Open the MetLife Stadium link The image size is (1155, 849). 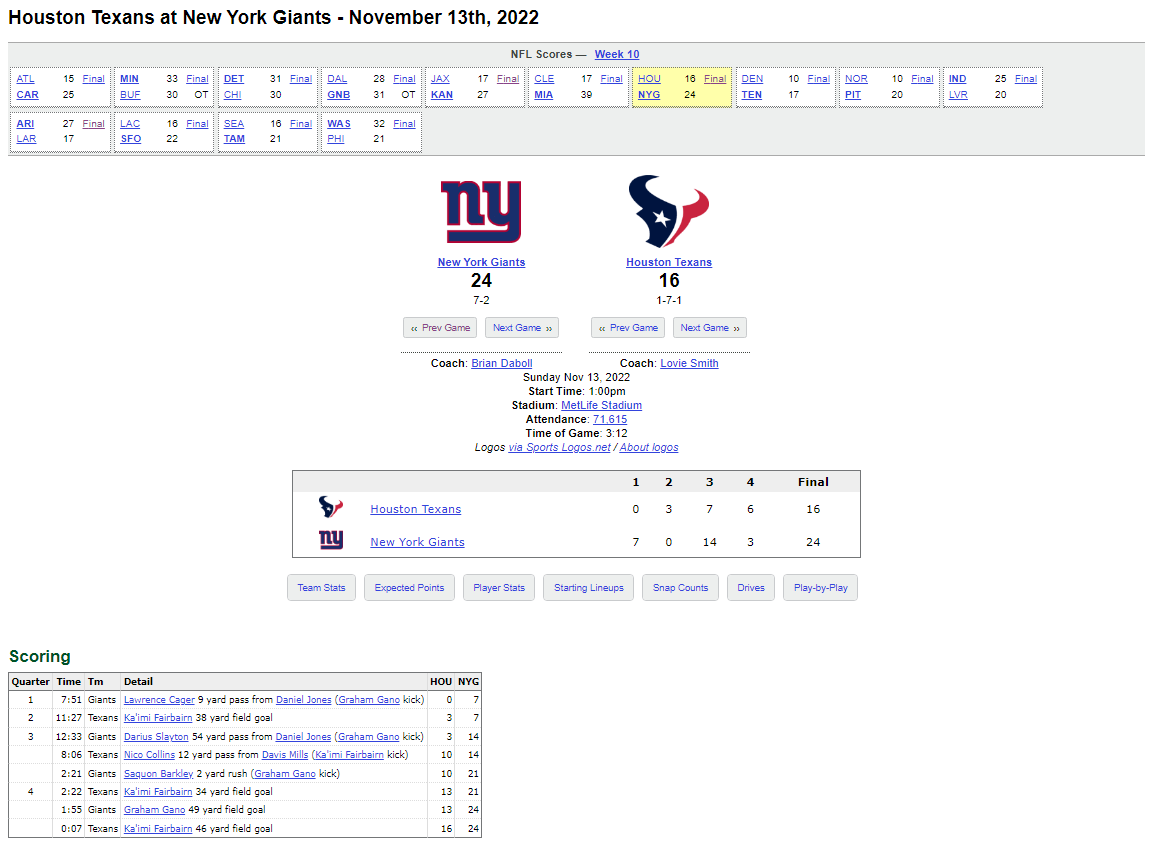601,405
